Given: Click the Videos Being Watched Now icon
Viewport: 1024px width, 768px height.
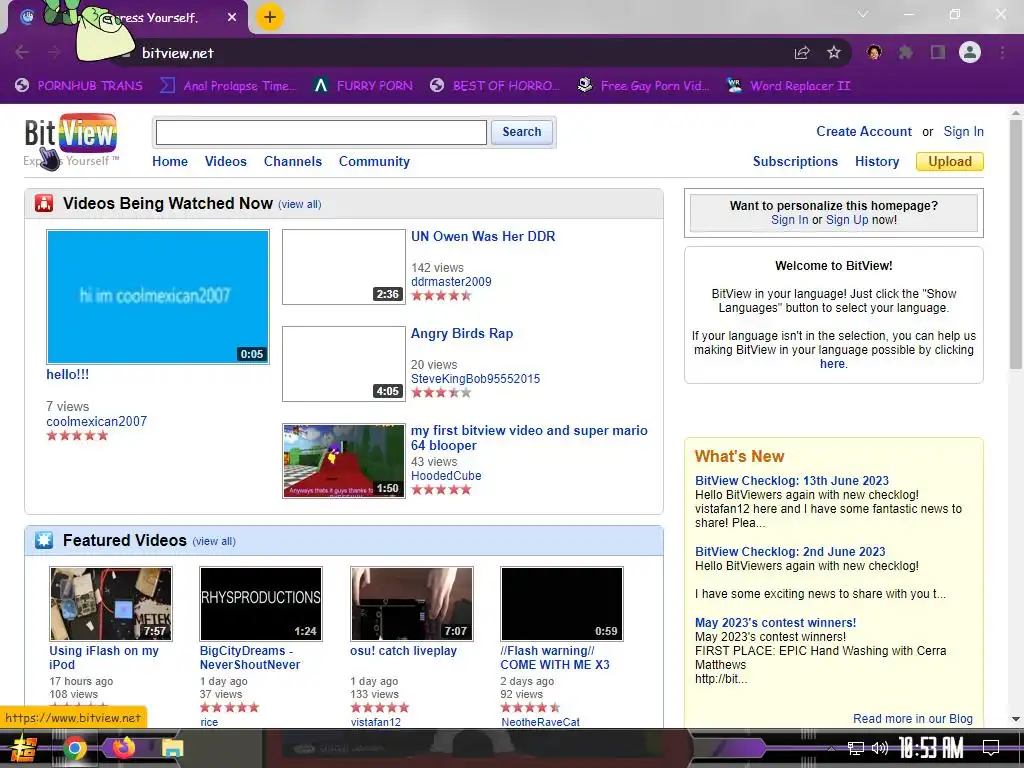Looking at the screenshot, I should pyautogui.click(x=44, y=203).
